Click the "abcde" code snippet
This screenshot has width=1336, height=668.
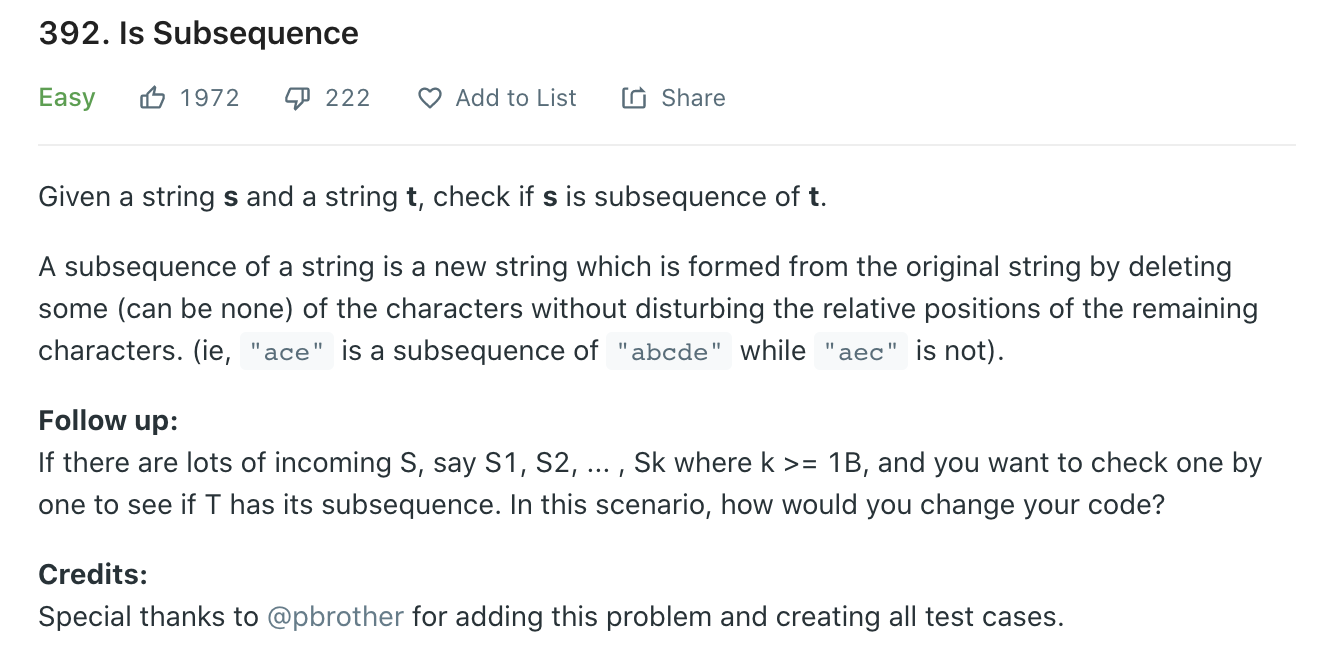(x=669, y=352)
